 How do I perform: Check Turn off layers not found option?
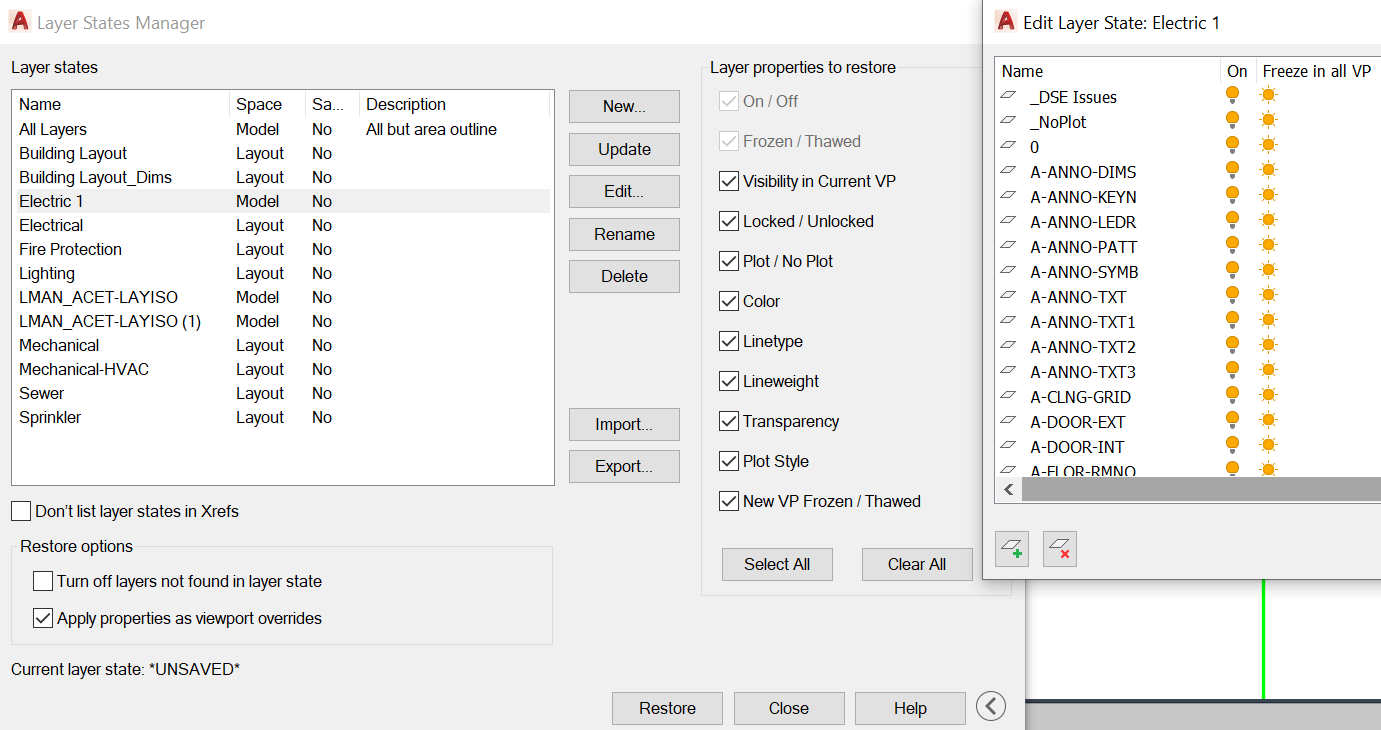point(43,581)
